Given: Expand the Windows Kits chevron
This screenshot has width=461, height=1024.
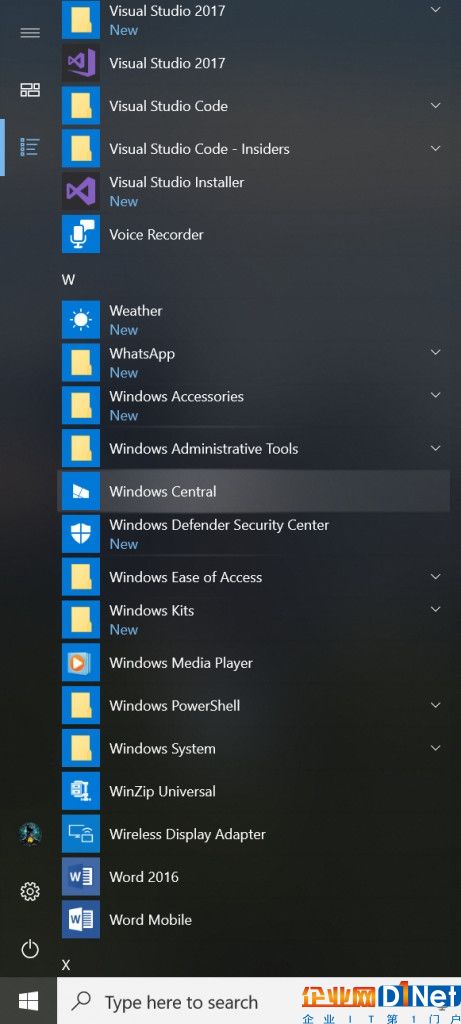Looking at the screenshot, I should 436,609.
